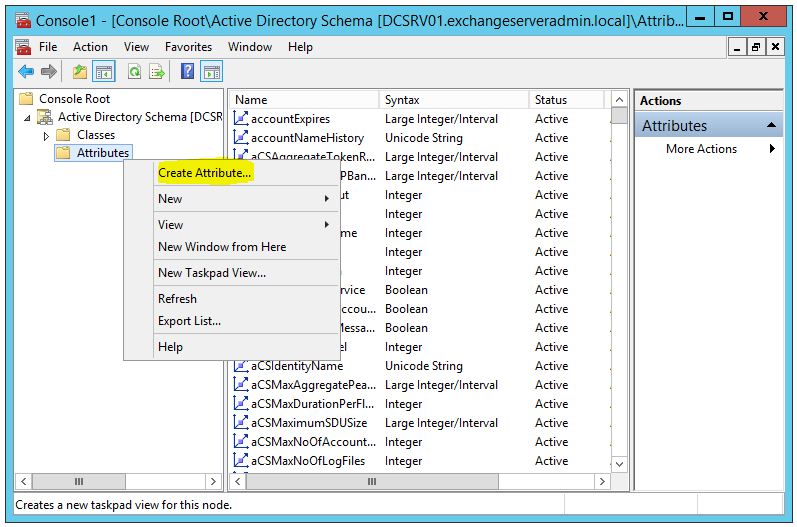Click the aCSMaxAggregatePea... attribute icon
Viewport: 797px width, 527px height.
pos(240,385)
